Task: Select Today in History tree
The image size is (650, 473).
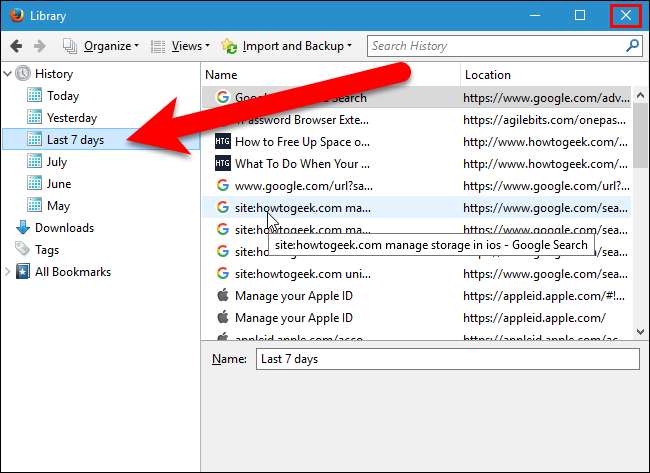Action: pos(63,96)
